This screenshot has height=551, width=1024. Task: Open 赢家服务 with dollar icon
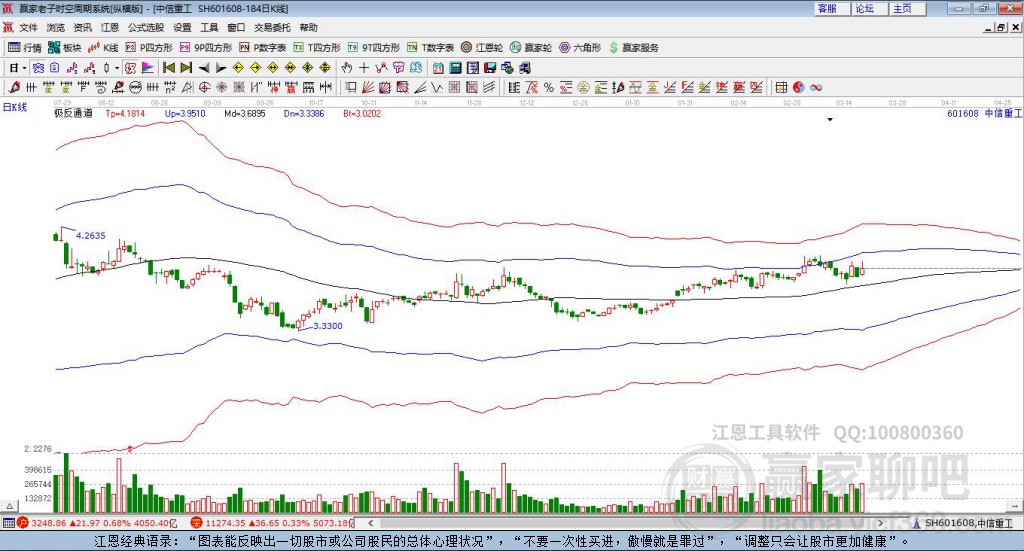tap(633, 48)
